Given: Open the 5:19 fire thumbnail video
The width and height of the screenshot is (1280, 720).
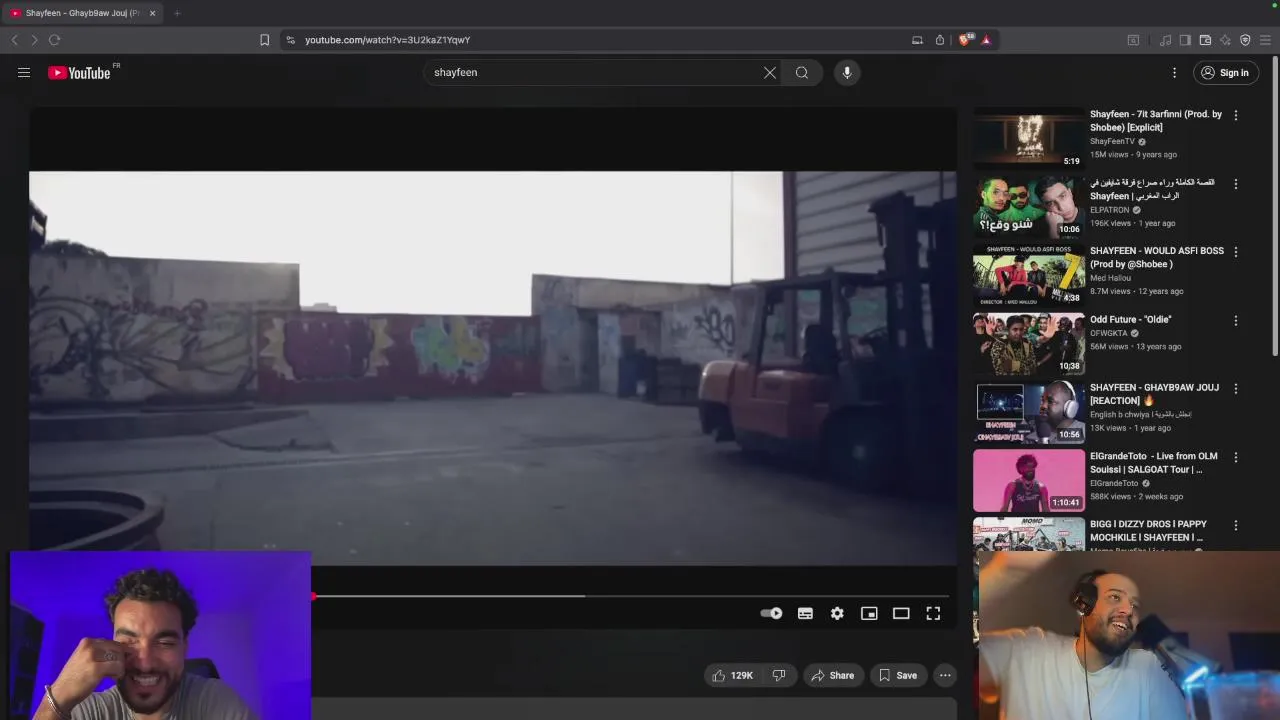Looking at the screenshot, I should [x=1029, y=138].
